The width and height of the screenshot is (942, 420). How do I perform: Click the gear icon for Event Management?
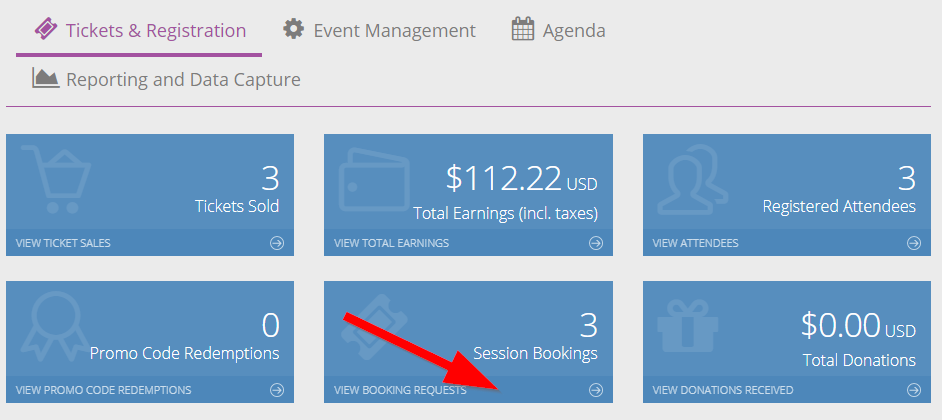pos(293,29)
